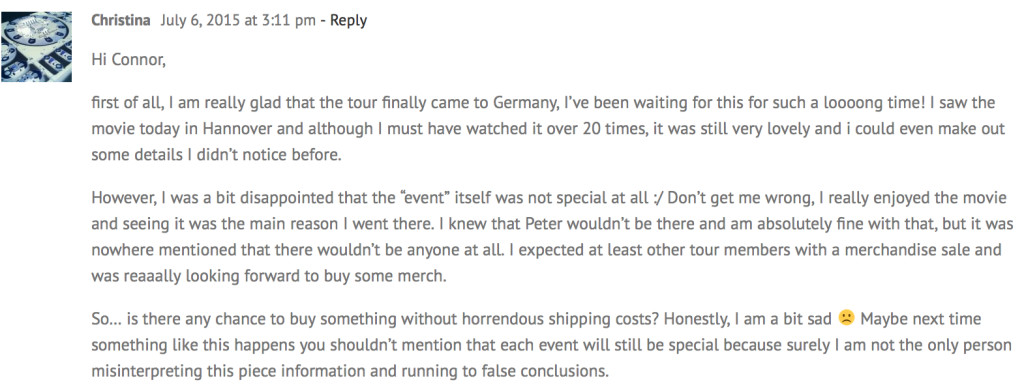Click the ':/' text emoticon

point(658,197)
